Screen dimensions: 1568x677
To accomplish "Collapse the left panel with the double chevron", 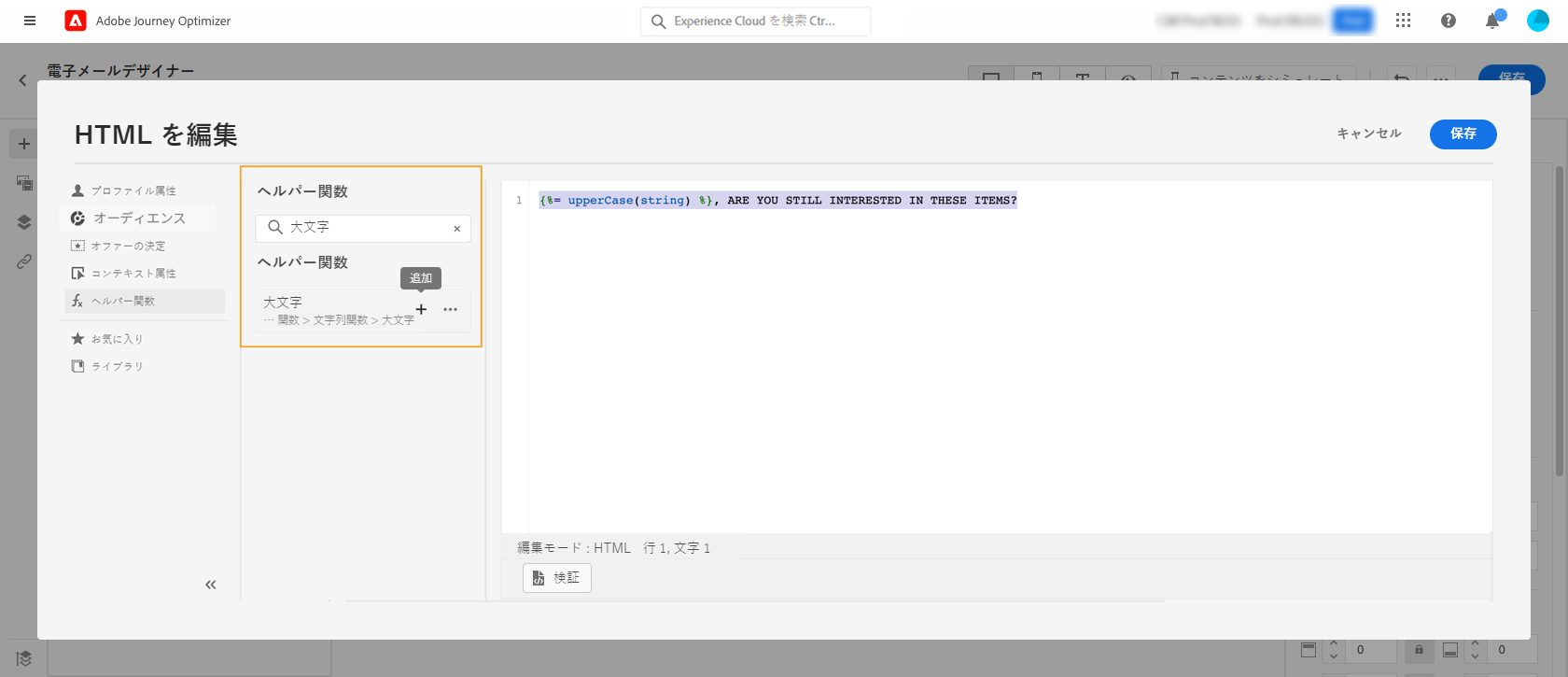I will pyautogui.click(x=211, y=585).
